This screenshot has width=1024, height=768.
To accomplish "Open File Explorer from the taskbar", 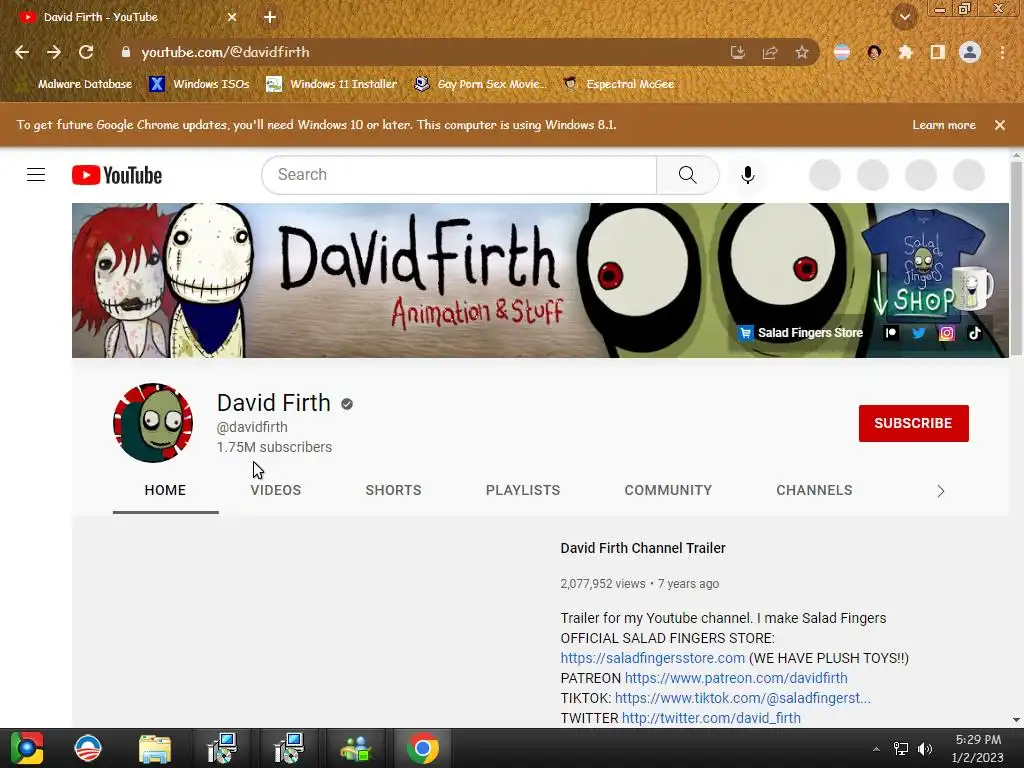I will pos(155,748).
